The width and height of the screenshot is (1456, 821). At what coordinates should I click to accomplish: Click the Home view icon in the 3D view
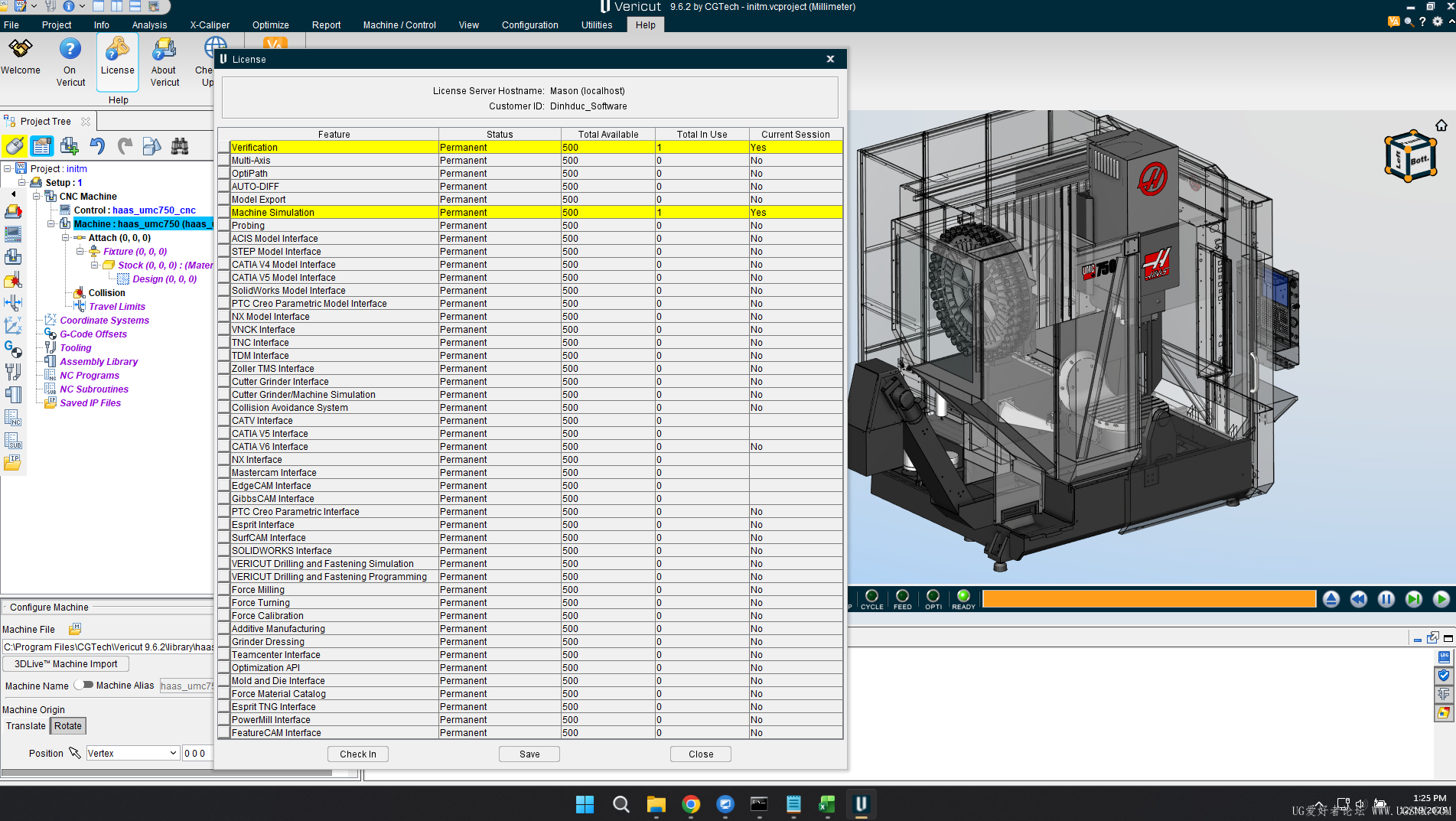[1441, 125]
